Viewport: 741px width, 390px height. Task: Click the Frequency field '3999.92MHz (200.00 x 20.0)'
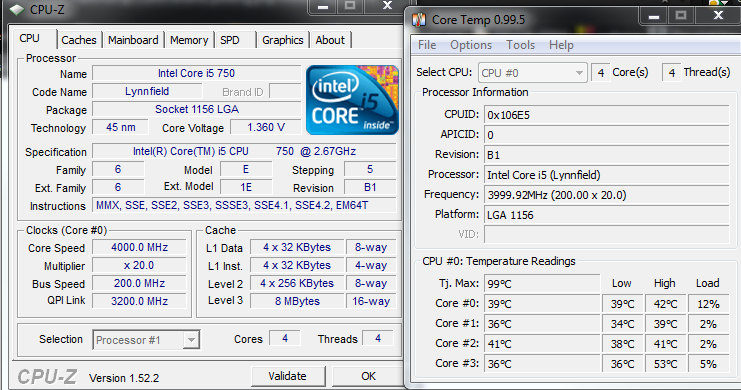(607, 195)
